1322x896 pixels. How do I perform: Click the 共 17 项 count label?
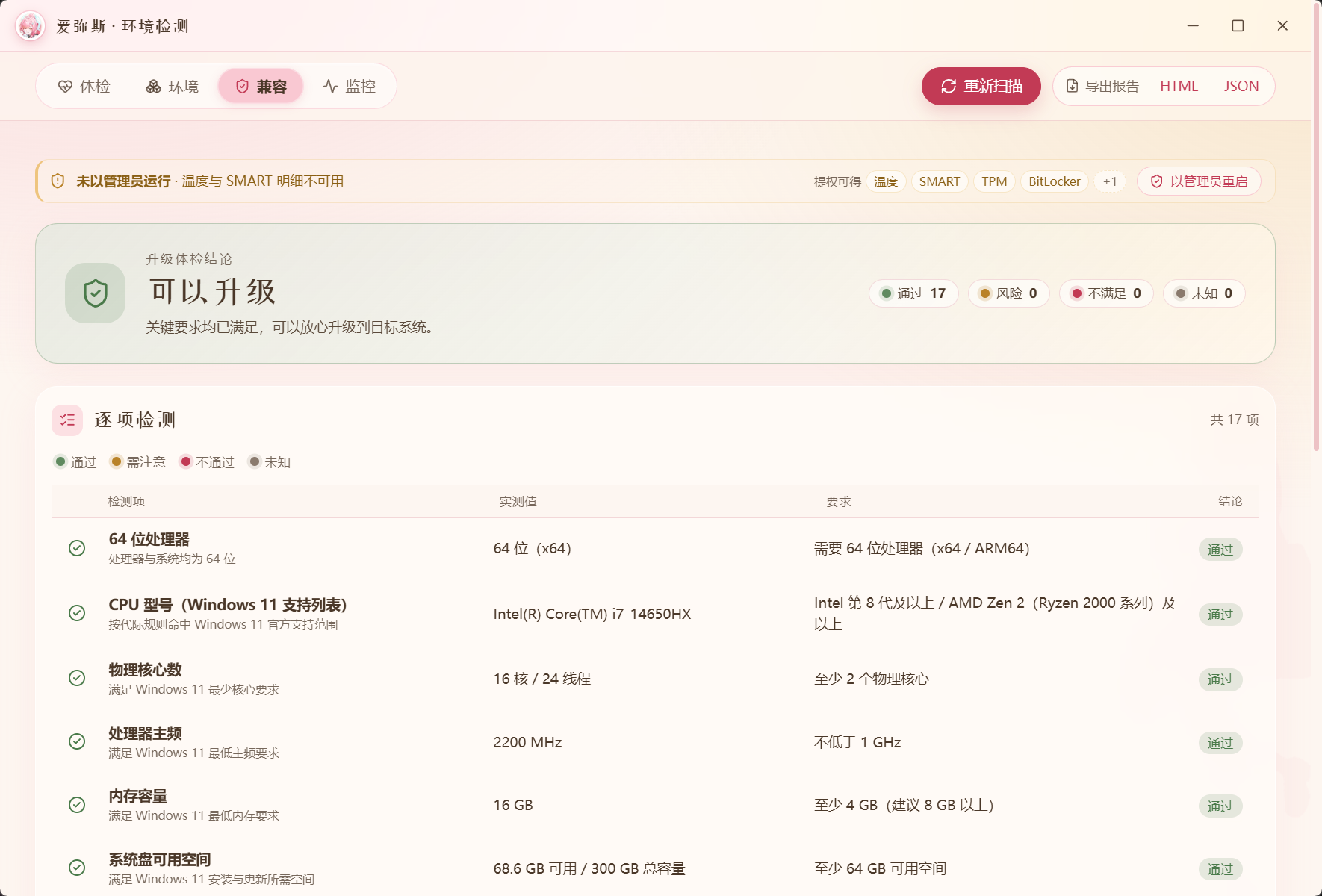pyautogui.click(x=1234, y=420)
